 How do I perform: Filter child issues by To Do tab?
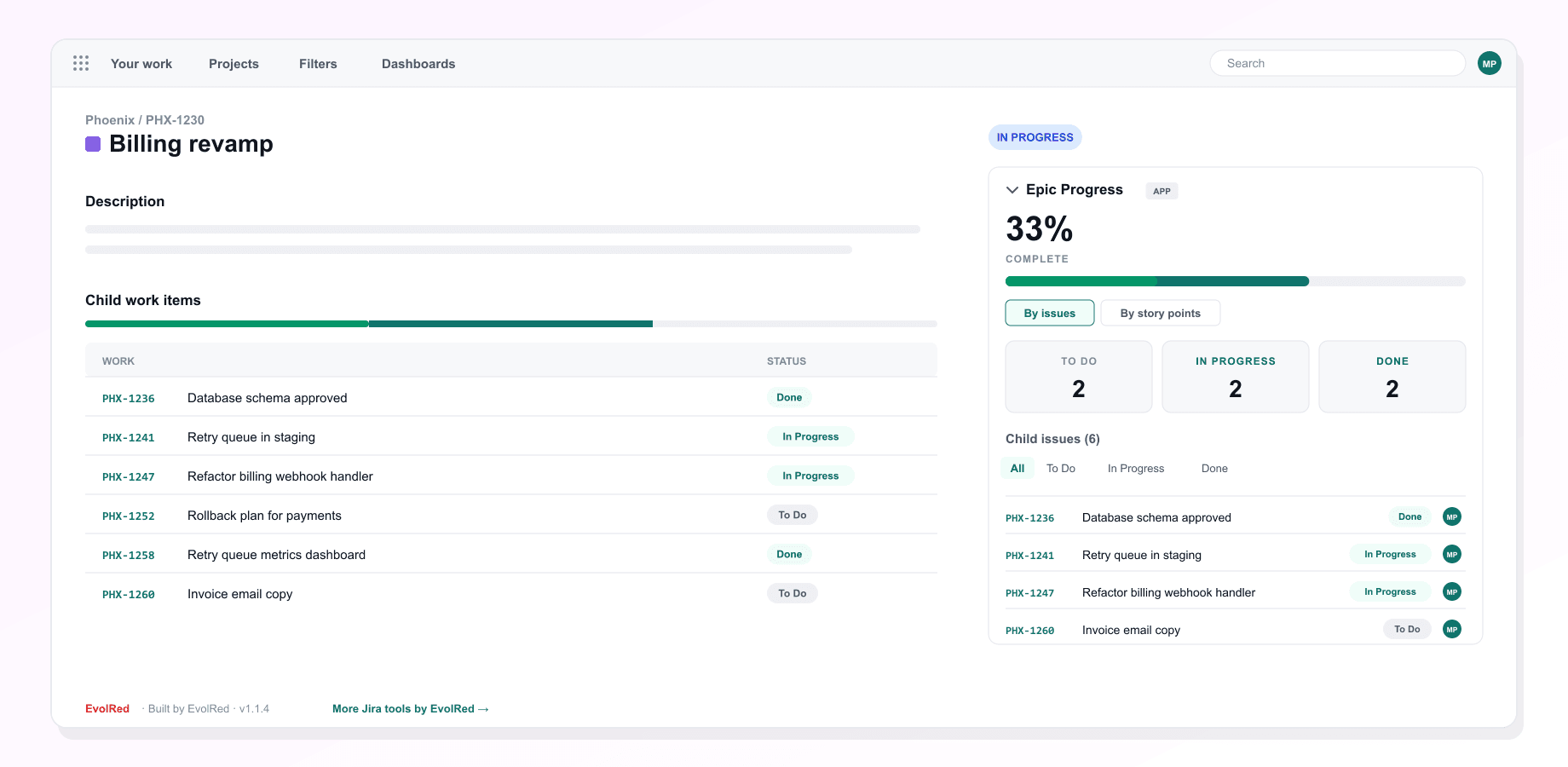coord(1061,468)
